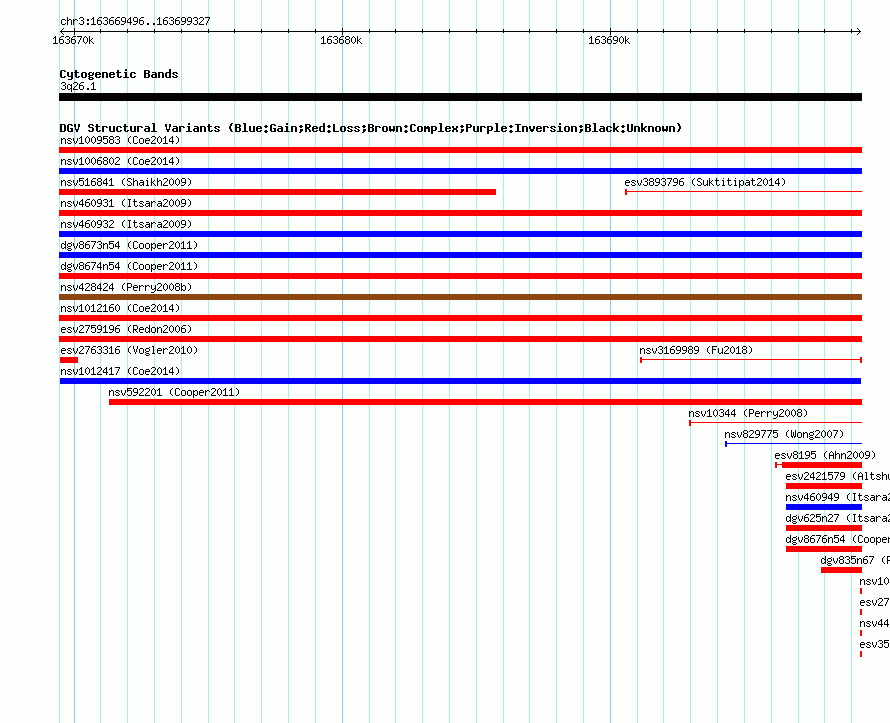Click the esv3893796 (Suktitipat2014) label
This screenshot has height=723, width=890.
pos(705,182)
